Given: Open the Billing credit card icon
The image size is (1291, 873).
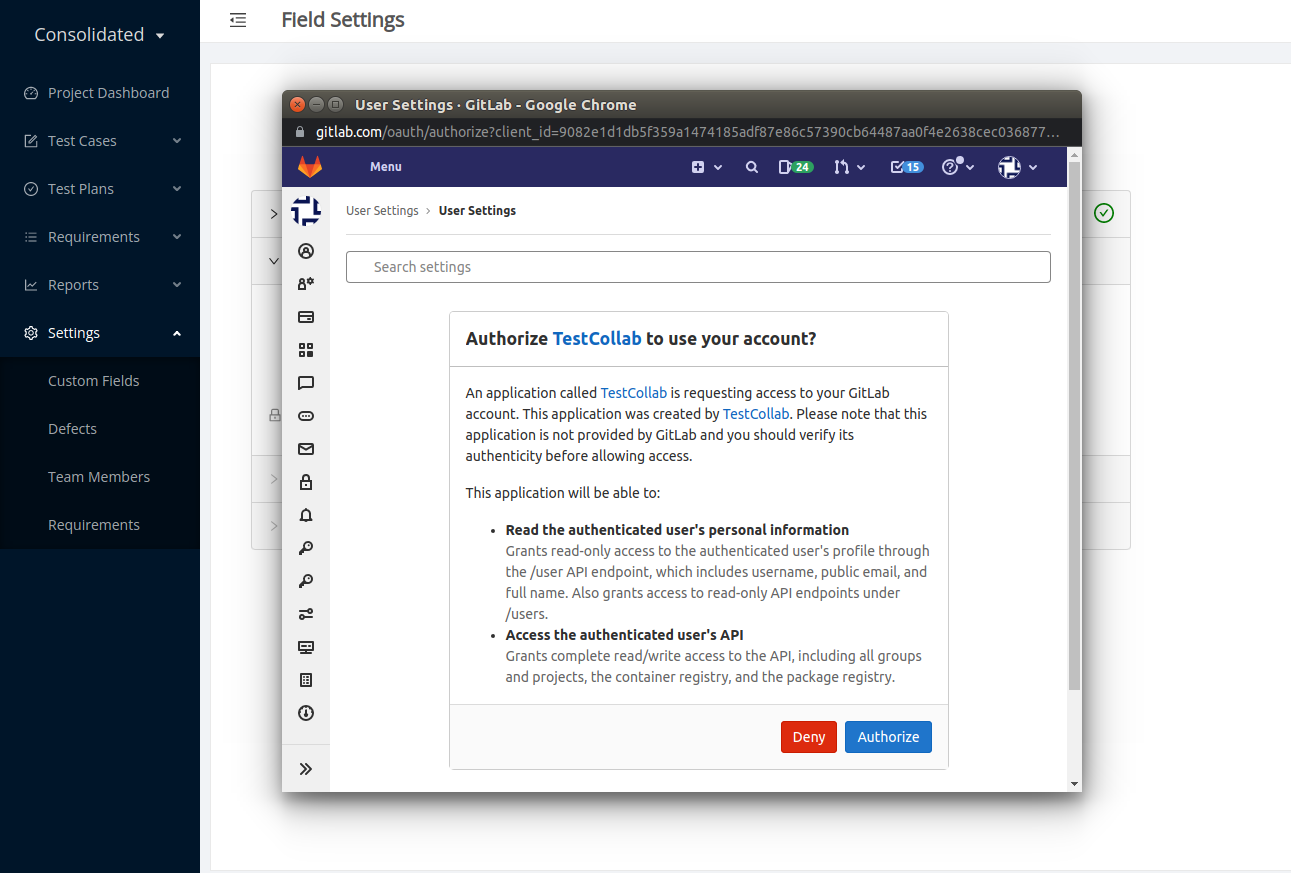Looking at the screenshot, I should coord(306,317).
